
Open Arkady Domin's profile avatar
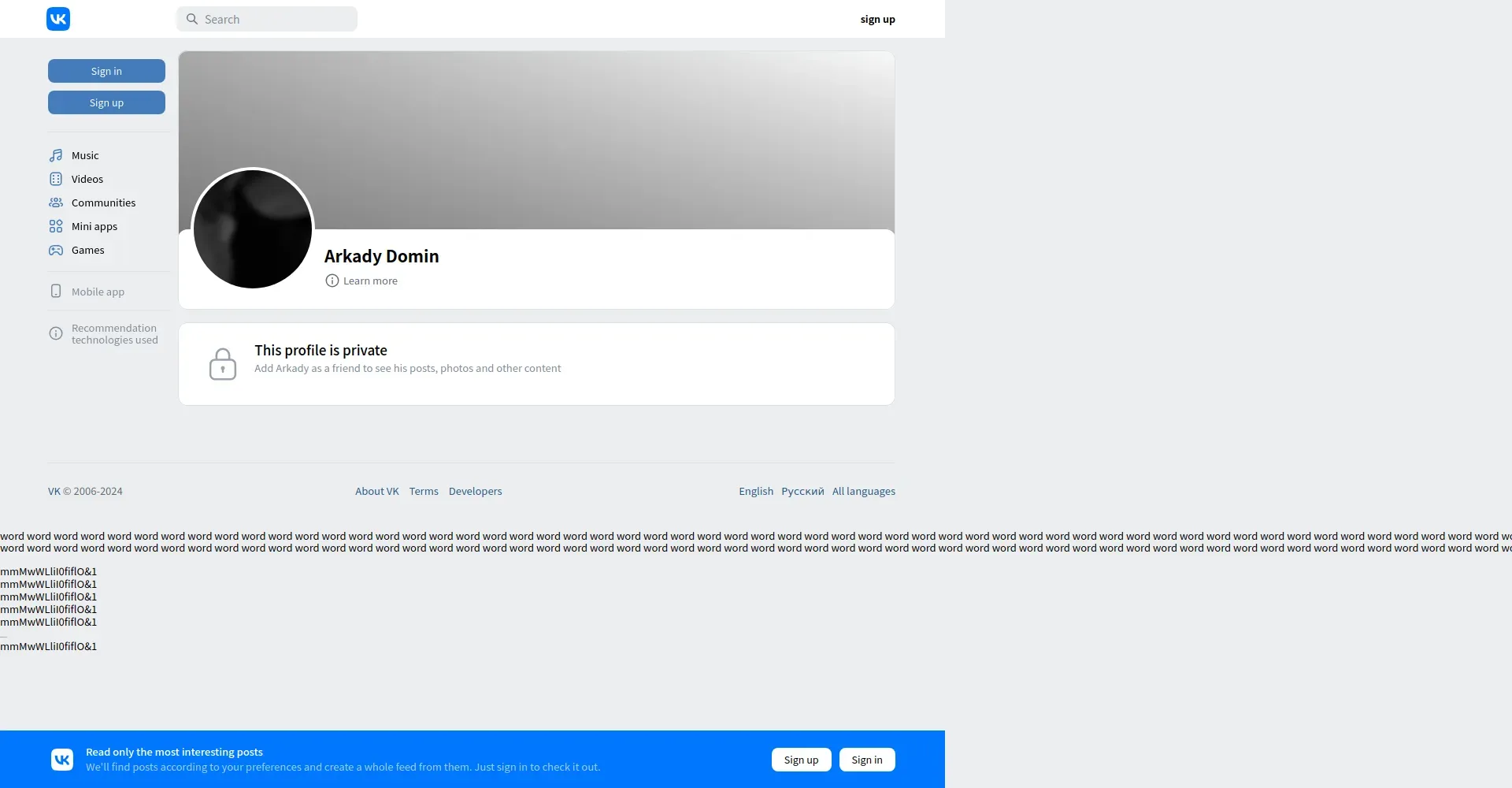pyautogui.click(x=253, y=229)
